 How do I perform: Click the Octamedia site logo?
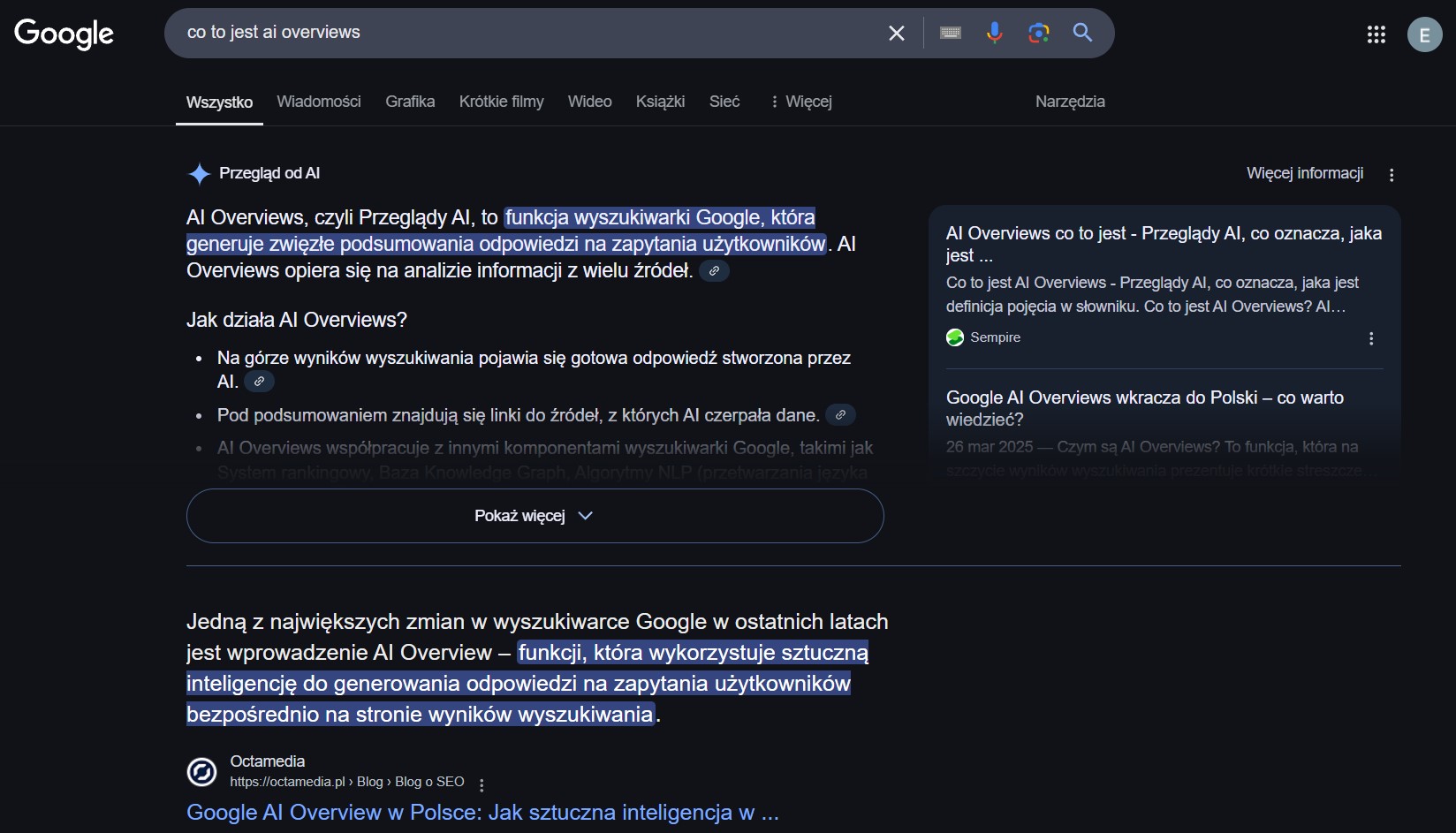pos(201,772)
